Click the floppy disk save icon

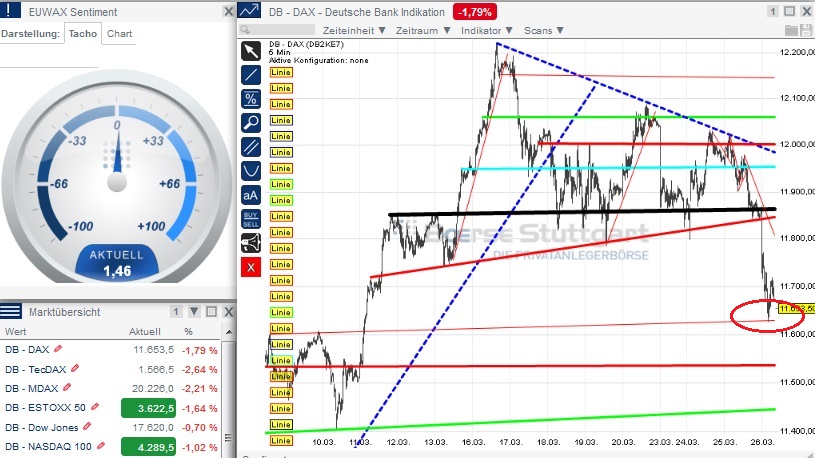(806, 31)
